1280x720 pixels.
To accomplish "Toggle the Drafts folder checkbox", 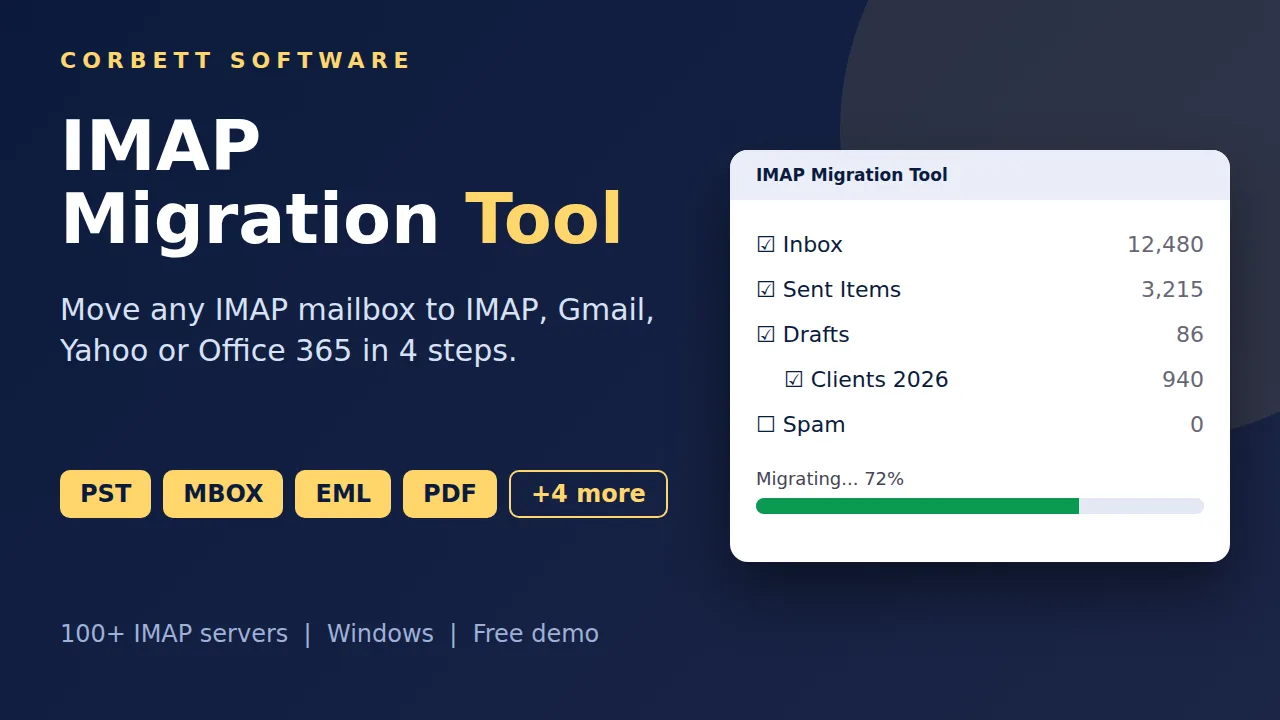I will [x=766, y=335].
